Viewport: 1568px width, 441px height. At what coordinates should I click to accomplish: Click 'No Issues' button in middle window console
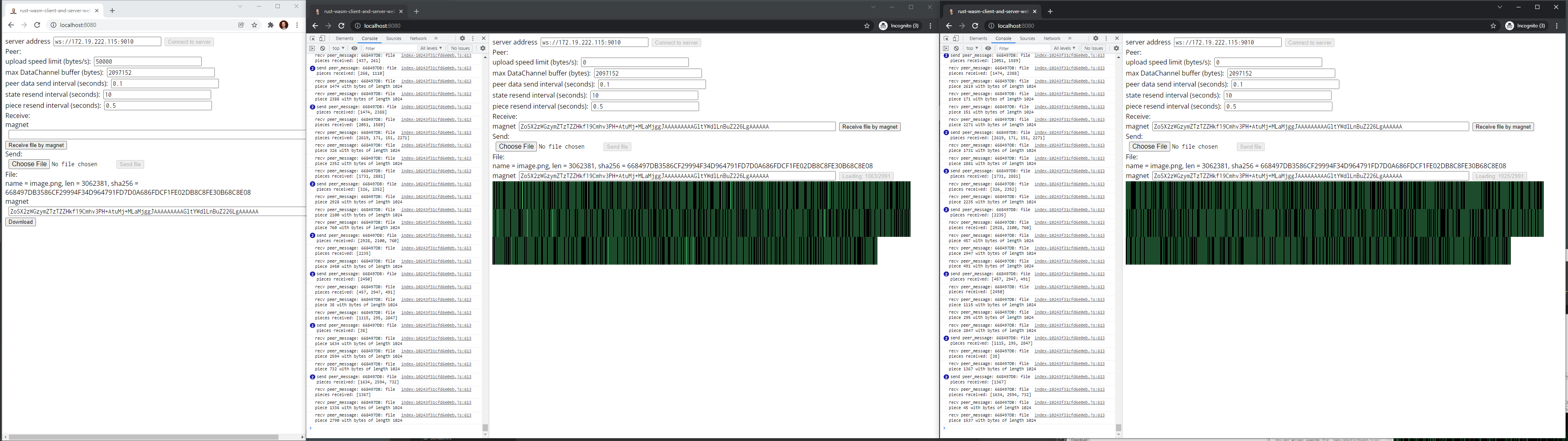pyautogui.click(x=460, y=48)
